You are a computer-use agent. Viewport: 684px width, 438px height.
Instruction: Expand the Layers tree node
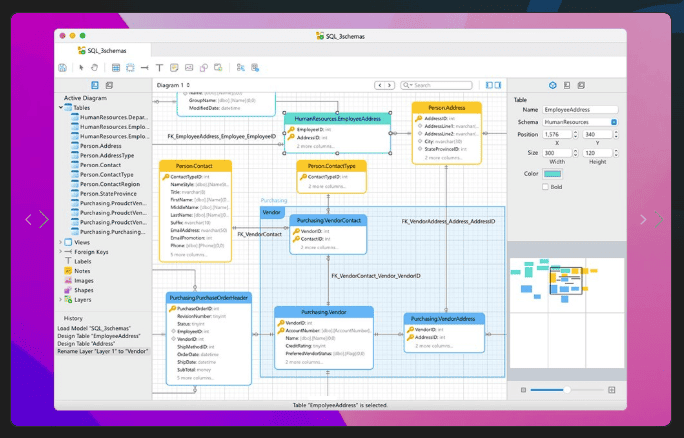pyautogui.click(x=61, y=299)
